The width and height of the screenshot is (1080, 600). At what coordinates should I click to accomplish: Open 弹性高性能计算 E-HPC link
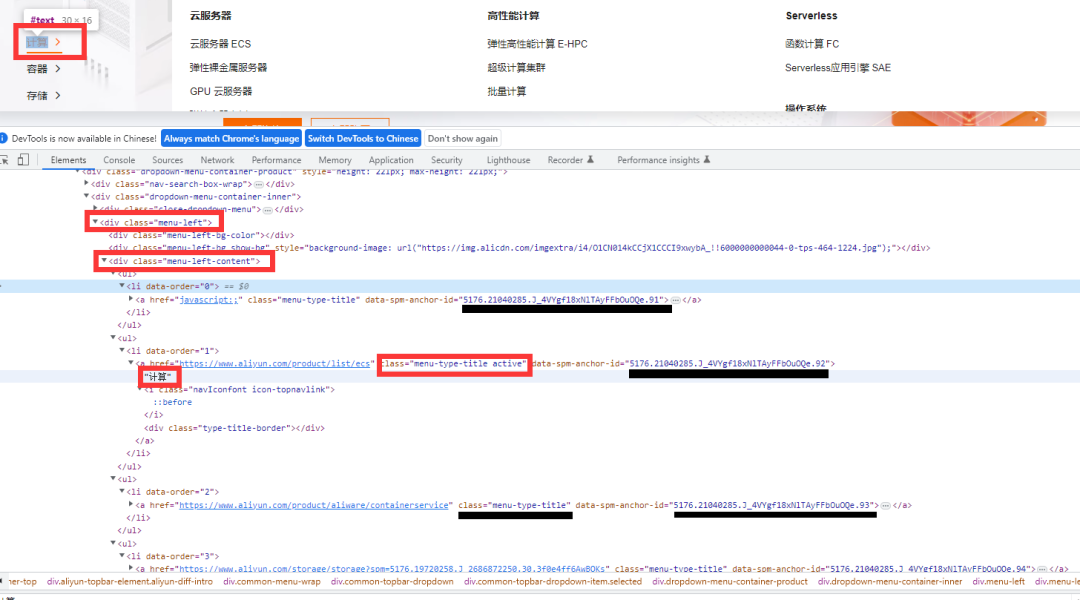pos(537,43)
